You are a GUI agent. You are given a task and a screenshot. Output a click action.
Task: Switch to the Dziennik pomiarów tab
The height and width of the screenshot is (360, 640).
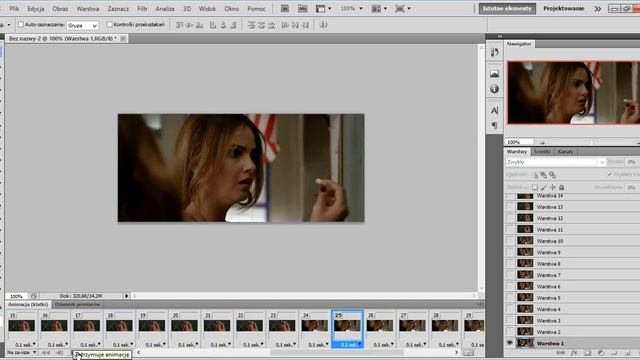77,304
